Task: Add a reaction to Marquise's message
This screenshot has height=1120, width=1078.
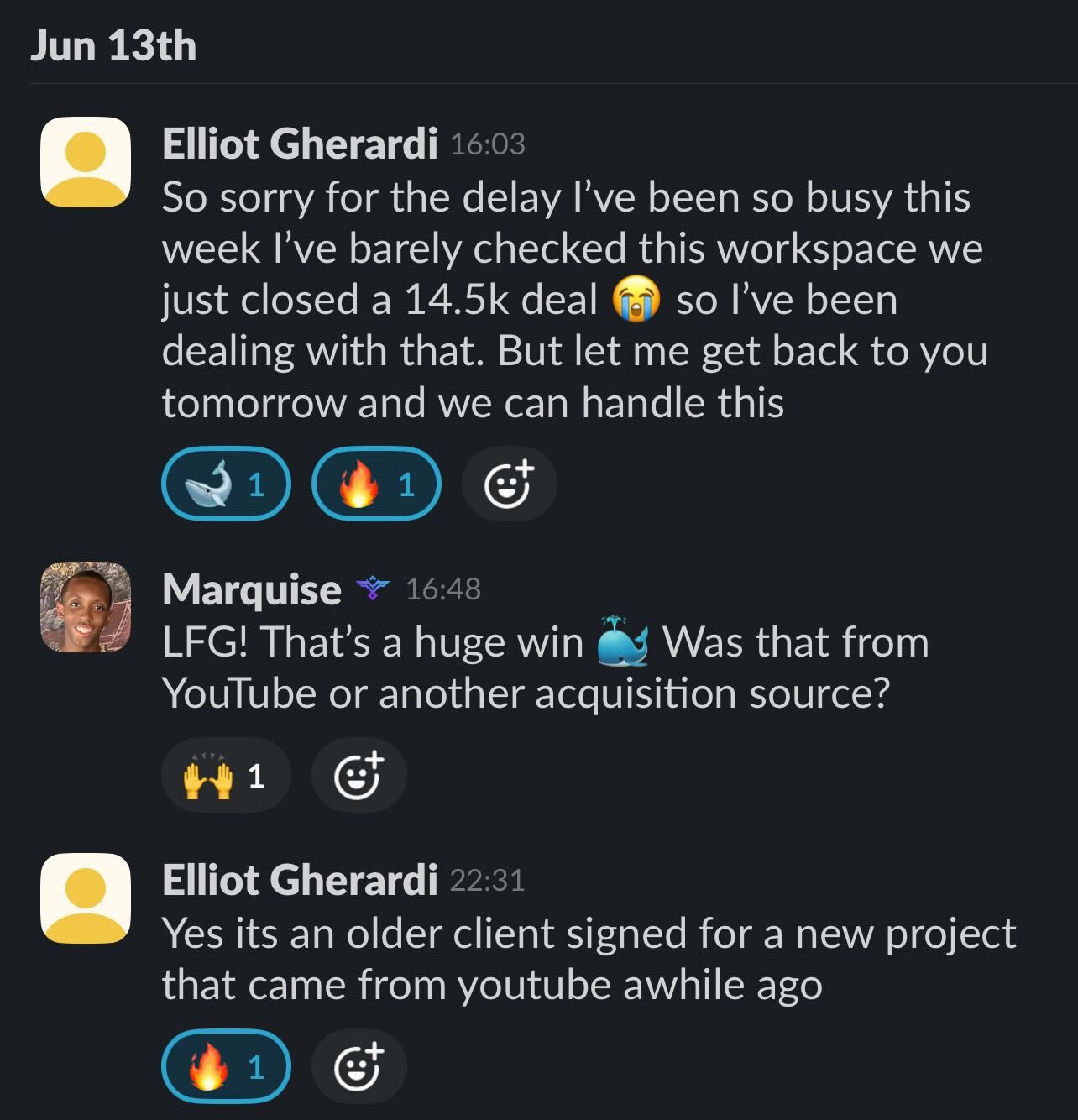Action: click(x=358, y=775)
